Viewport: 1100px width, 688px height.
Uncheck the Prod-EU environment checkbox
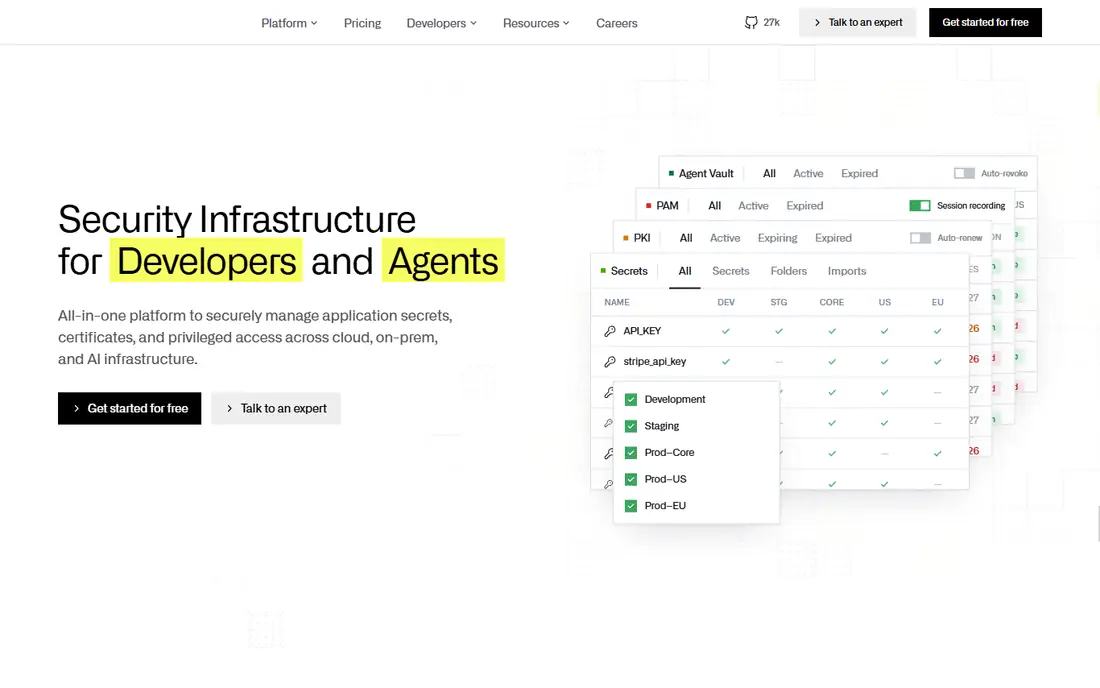tap(631, 506)
